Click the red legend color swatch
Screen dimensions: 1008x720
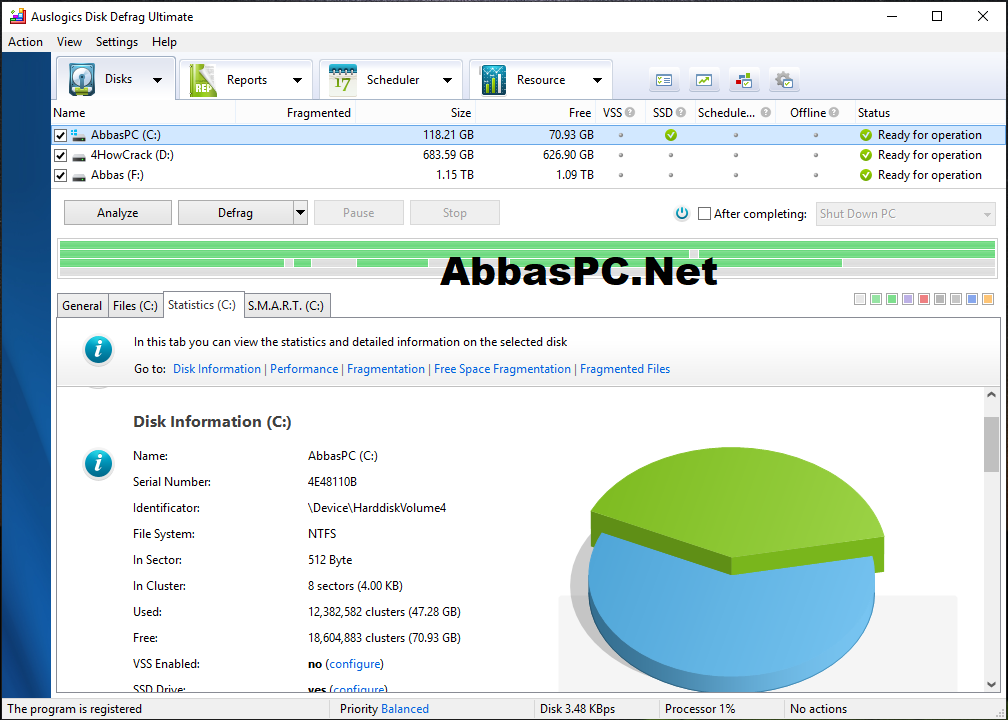[924, 299]
